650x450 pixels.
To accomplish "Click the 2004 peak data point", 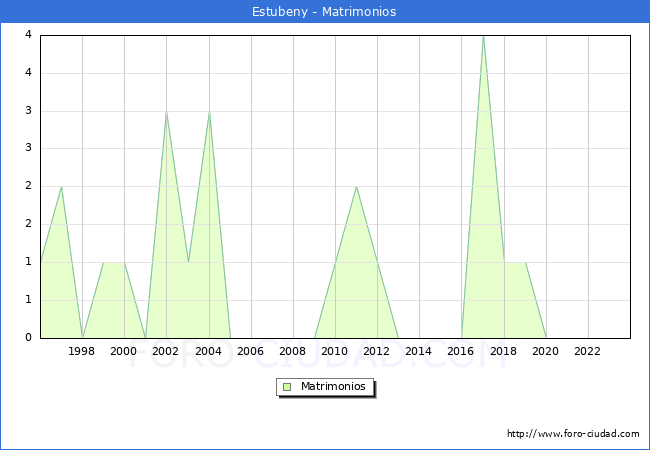I will [x=209, y=112].
